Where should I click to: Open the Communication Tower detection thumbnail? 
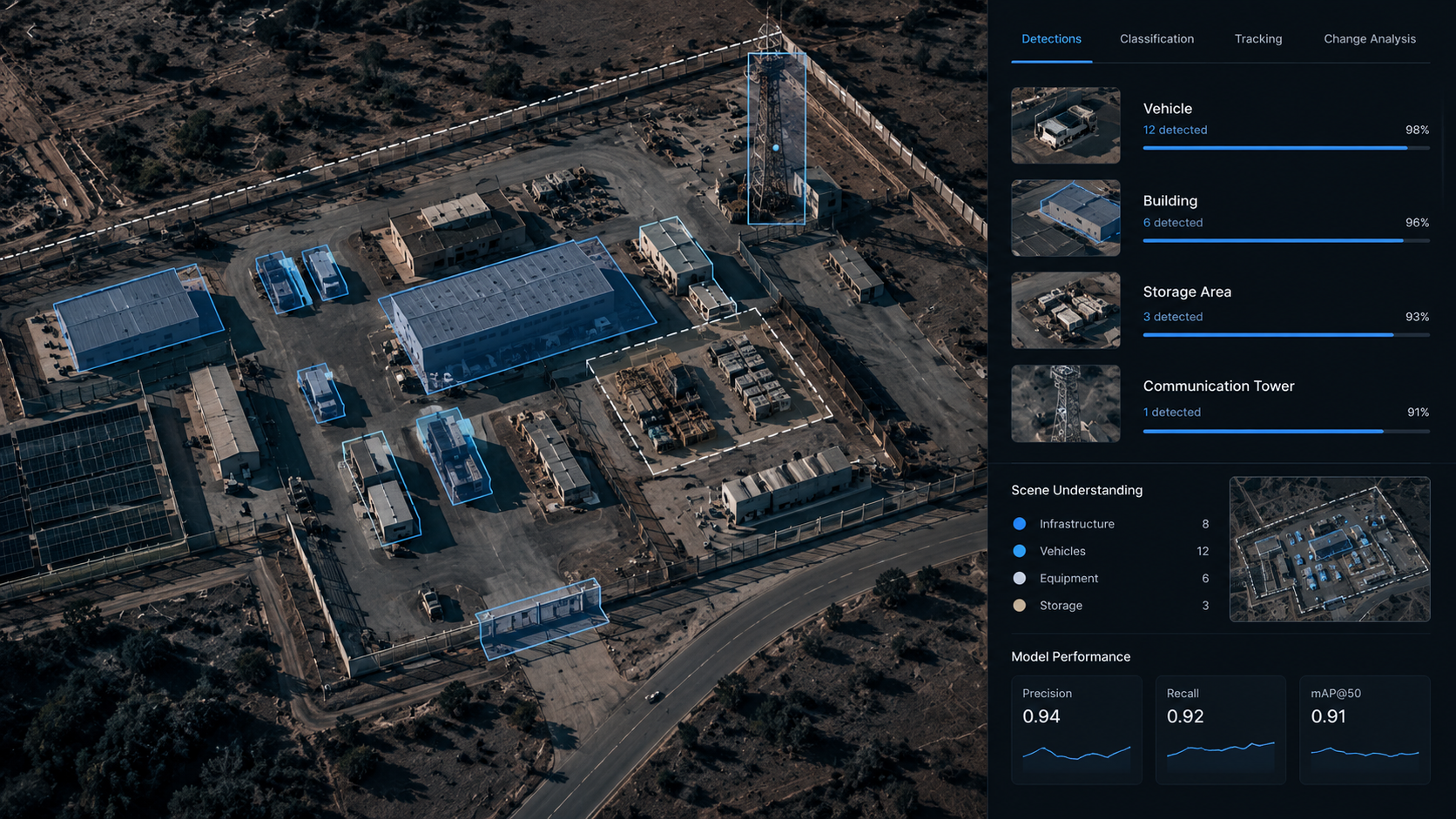[1066, 404]
